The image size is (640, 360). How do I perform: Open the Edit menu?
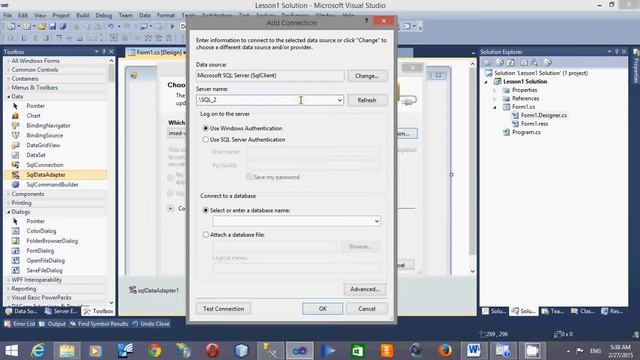click(x=23, y=15)
